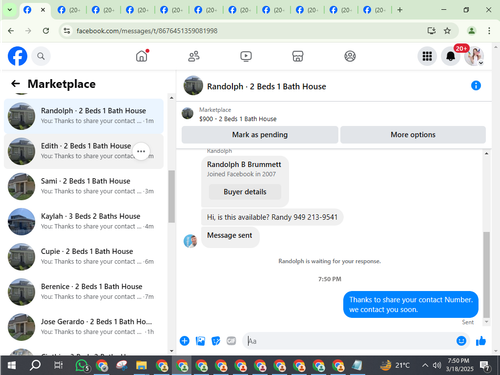Click the conversation list scrollbar
Image resolution: width=500 pixels, height=375 pixels.
click(x=171, y=197)
